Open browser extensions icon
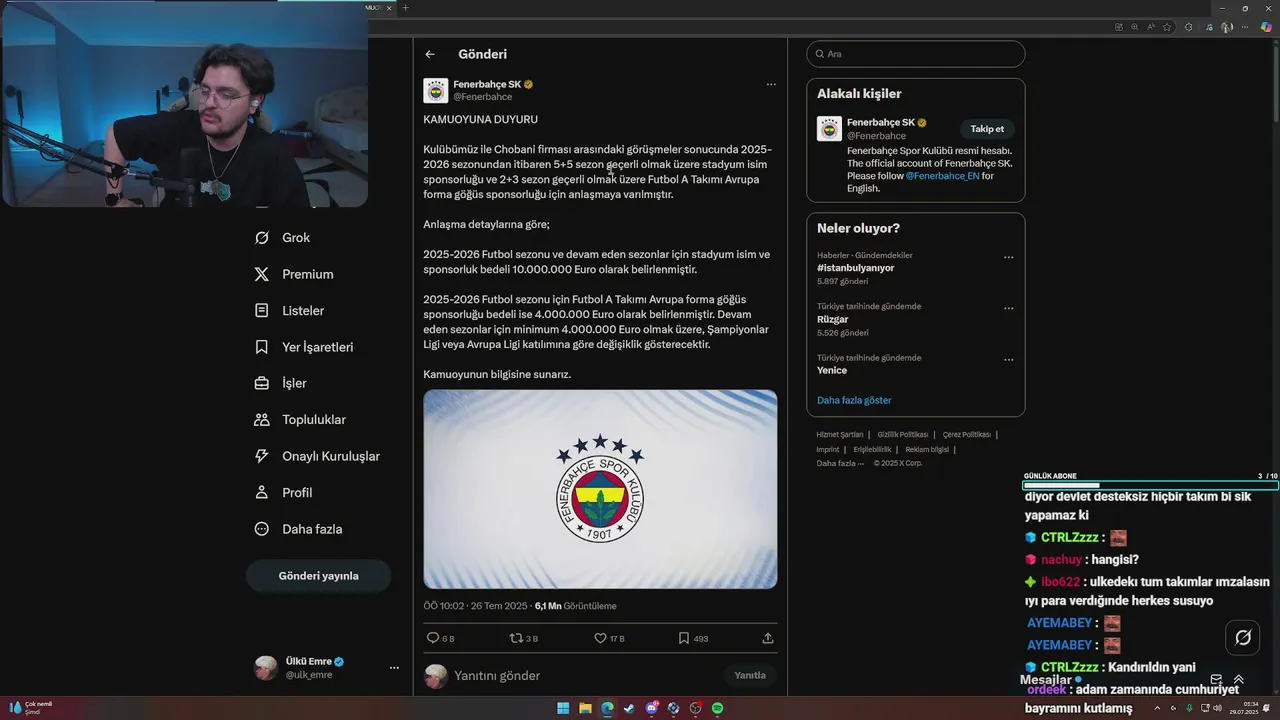The image size is (1280, 720). (1188, 27)
